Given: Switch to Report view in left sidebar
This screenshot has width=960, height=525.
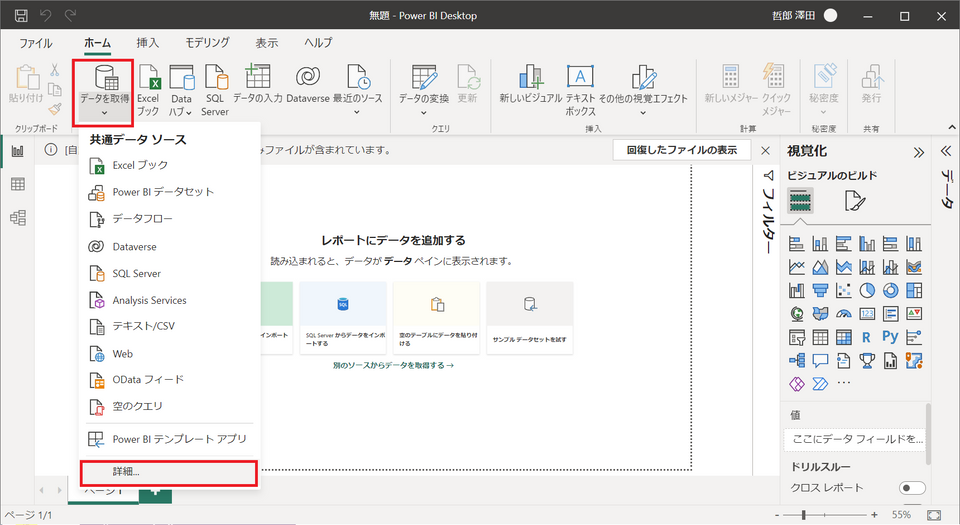Looking at the screenshot, I should (18, 151).
